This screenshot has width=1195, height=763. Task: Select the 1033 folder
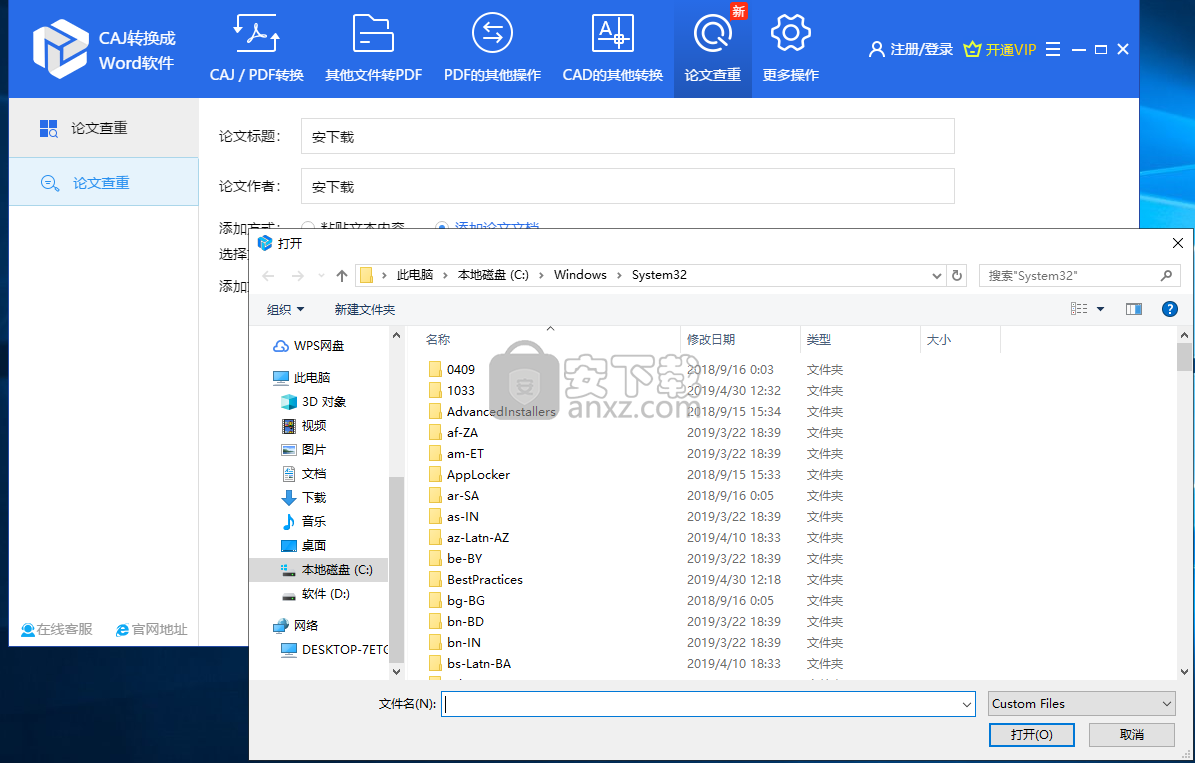click(x=451, y=390)
